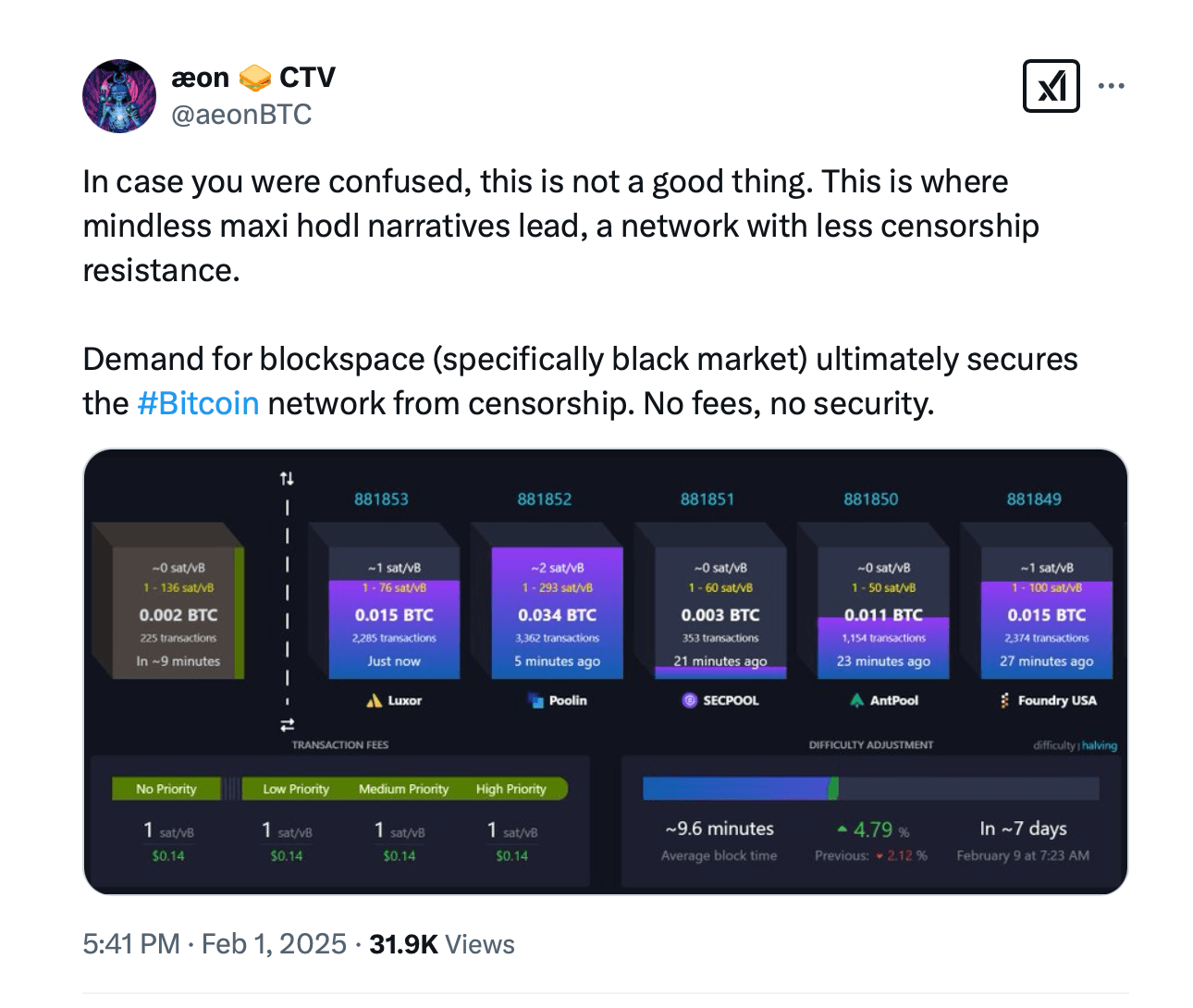1193x1008 pixels.
Task: Click the difficulty adjustment progress bar
Action: click(870, 789)
